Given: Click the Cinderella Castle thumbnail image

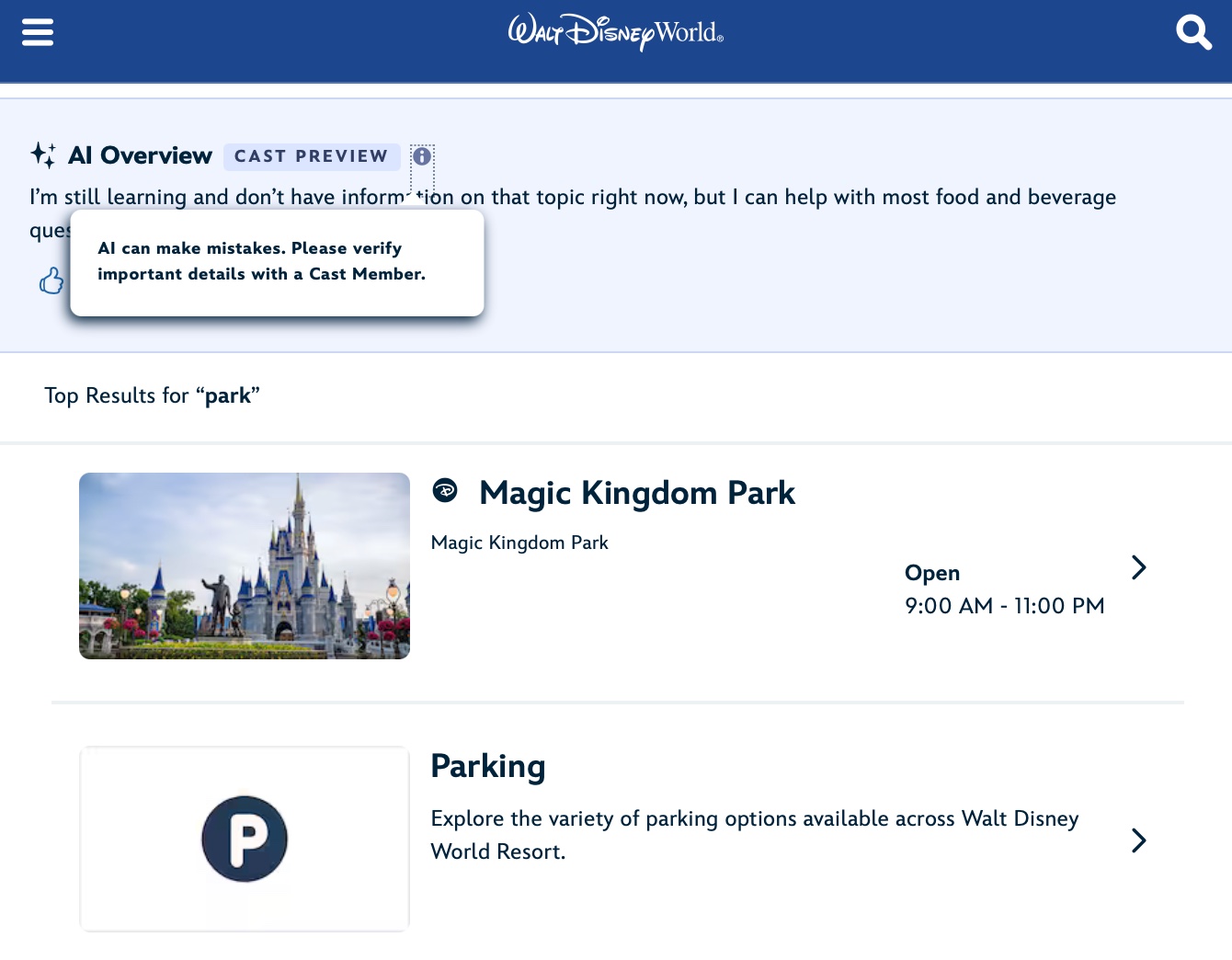Looking at the screenshot, I should (245, 566).
